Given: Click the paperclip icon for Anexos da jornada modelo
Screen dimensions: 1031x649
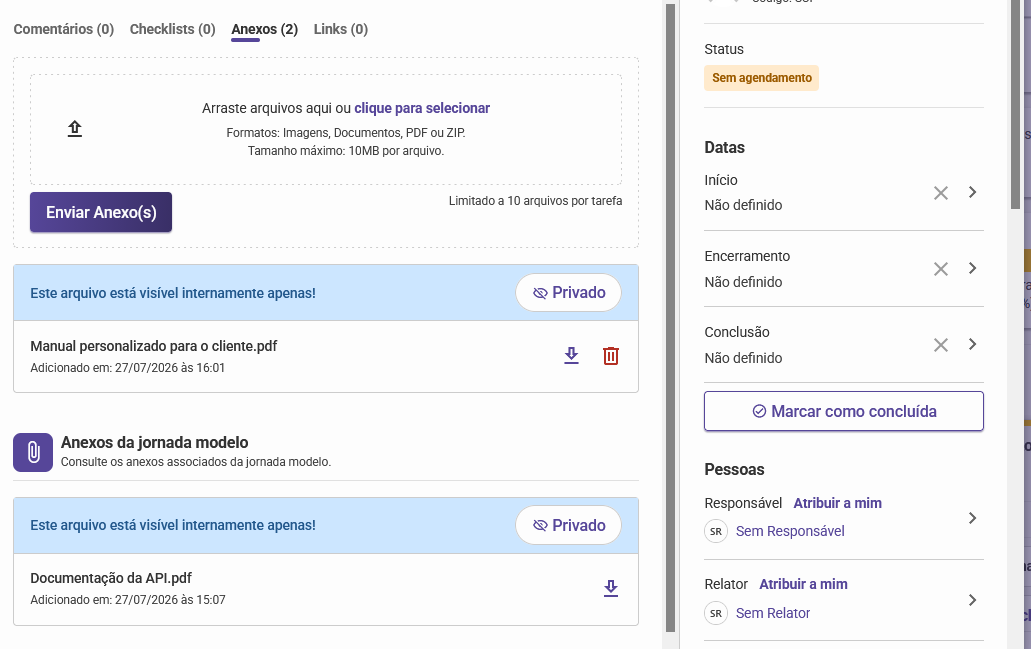Looking at the screenshot, I should 33,452.
